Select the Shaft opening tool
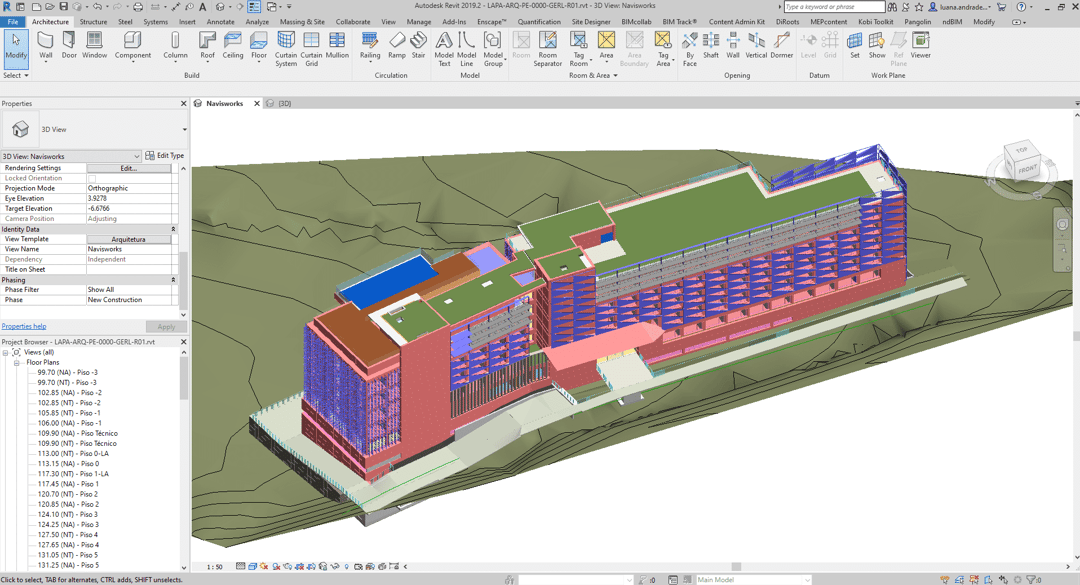 coord(711,45)
